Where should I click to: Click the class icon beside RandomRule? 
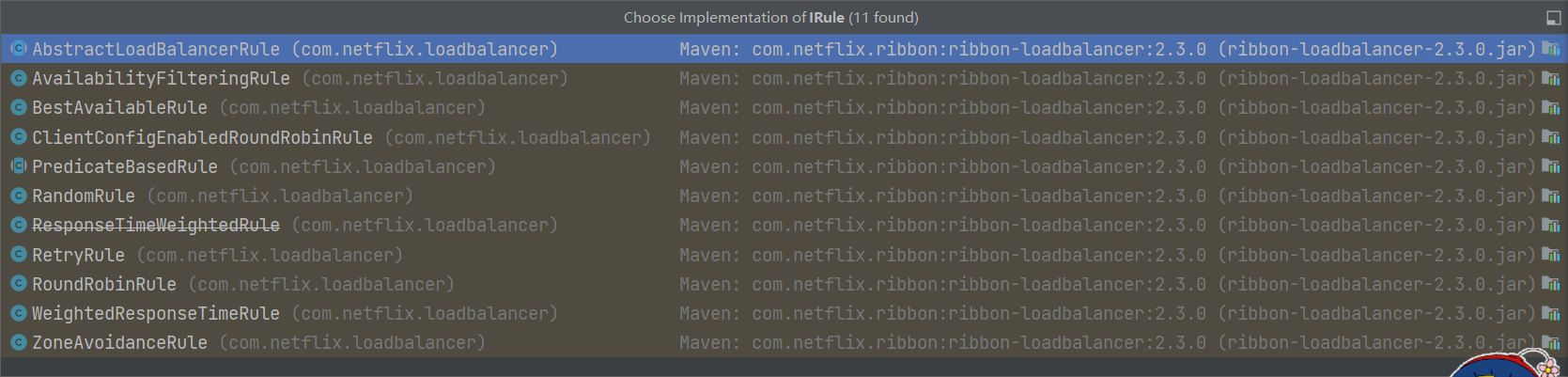pyautogui.click(x=18, y=196)
